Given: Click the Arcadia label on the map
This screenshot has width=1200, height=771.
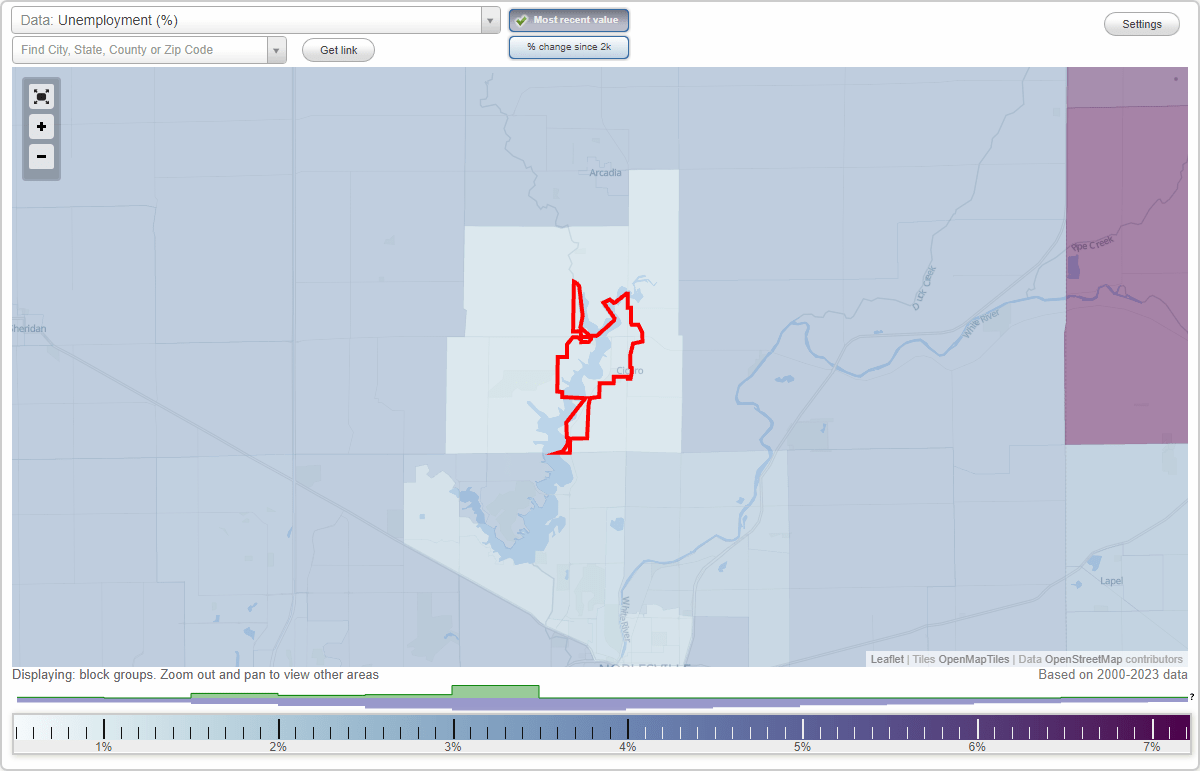Looking at the screenshot, I should pos(605,172).
